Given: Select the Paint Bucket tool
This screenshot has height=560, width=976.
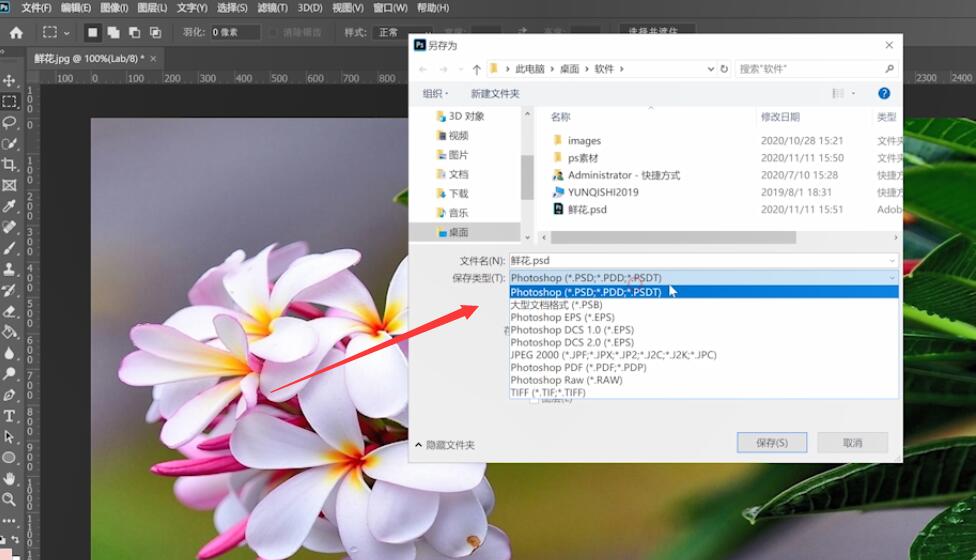Looking at the screenshot, I should pos(9,332).
